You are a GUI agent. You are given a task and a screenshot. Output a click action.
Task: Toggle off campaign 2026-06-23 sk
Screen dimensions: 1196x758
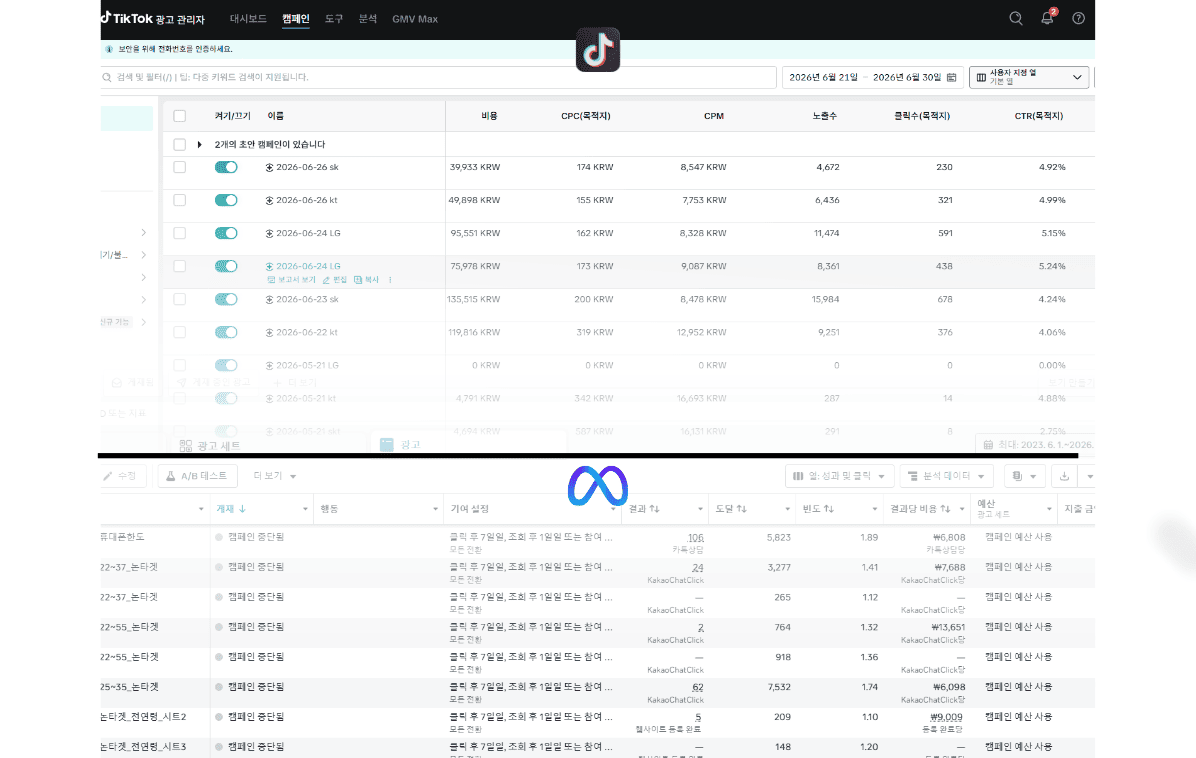226,299
